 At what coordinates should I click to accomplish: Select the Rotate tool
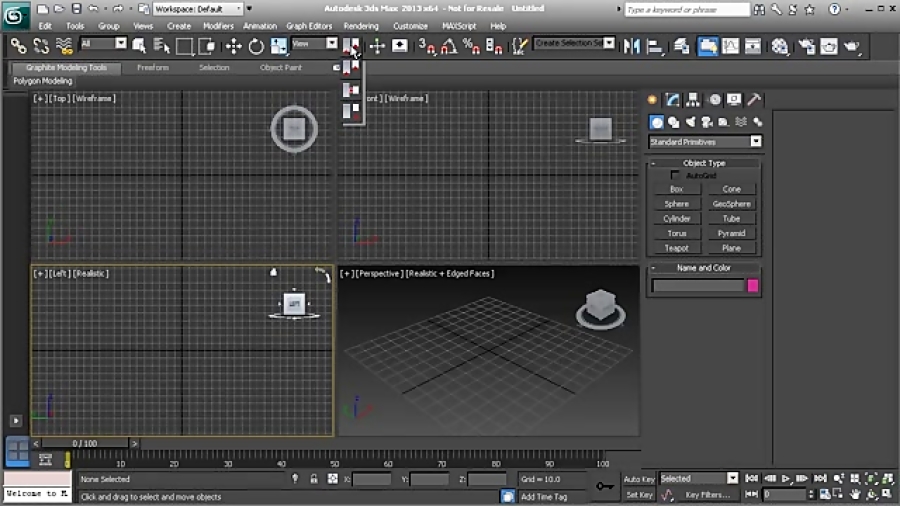256,46
